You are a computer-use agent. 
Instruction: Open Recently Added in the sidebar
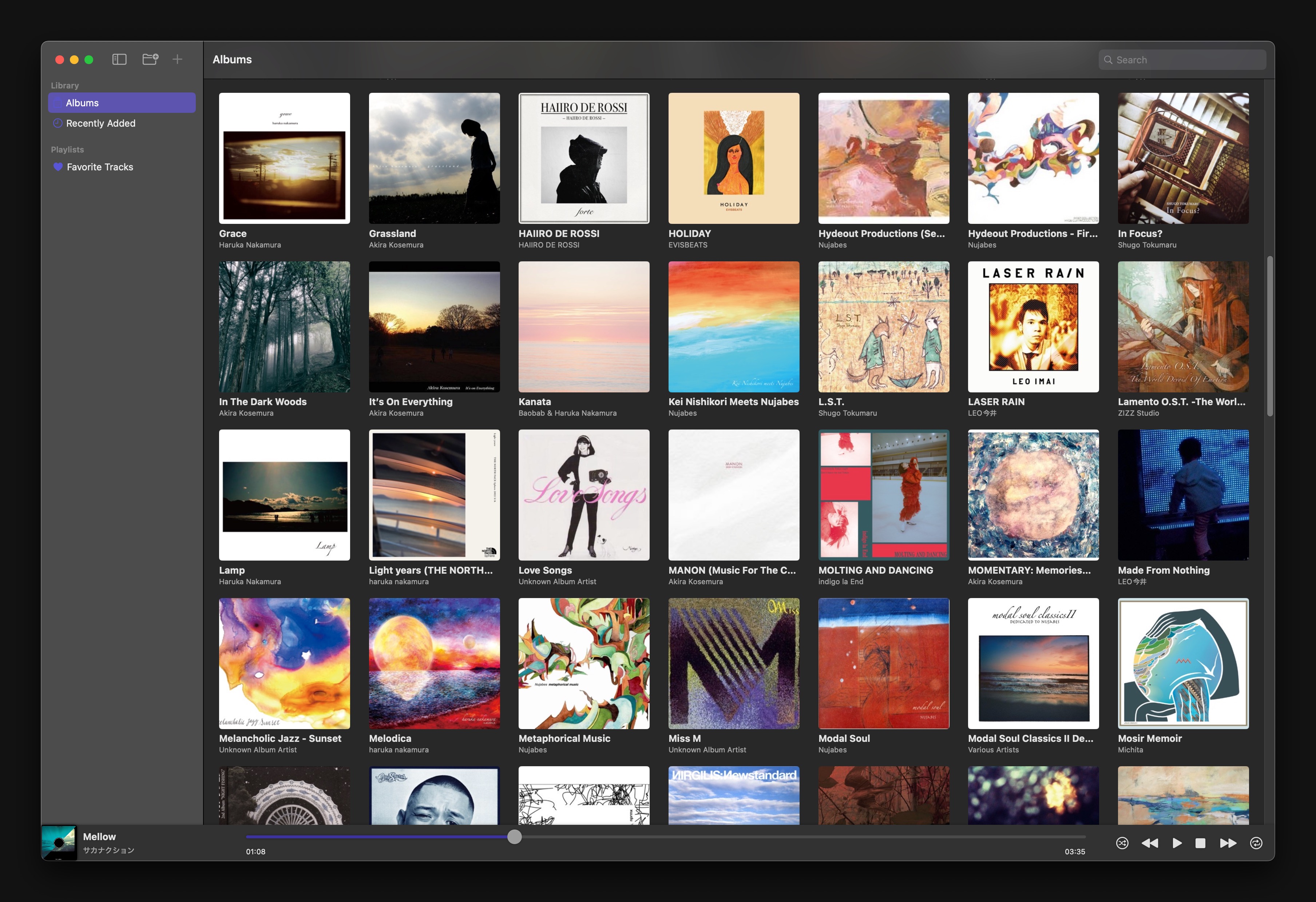(122, 123)
